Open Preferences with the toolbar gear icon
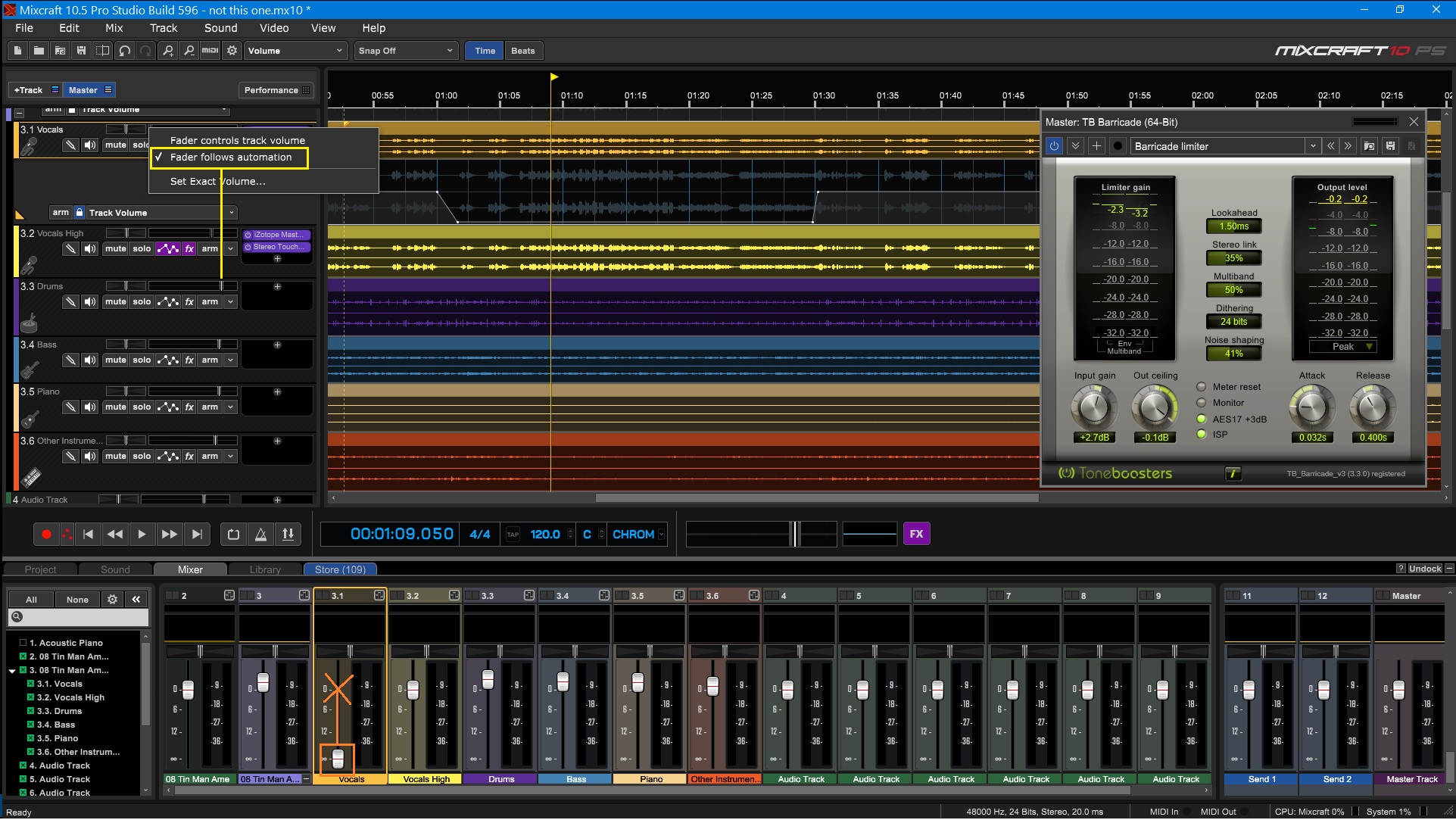 [x=232, y=51]
